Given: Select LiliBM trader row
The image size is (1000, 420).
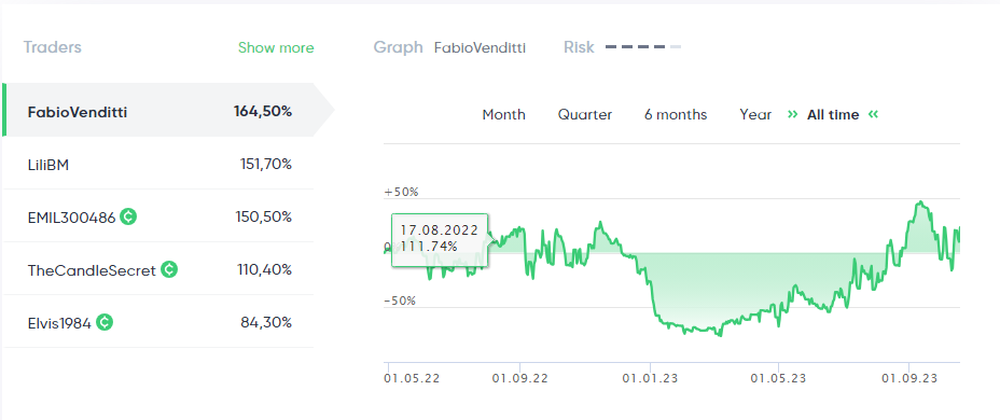Looking at the screenshot, I should pyautogui.click(x=160, y=163).
